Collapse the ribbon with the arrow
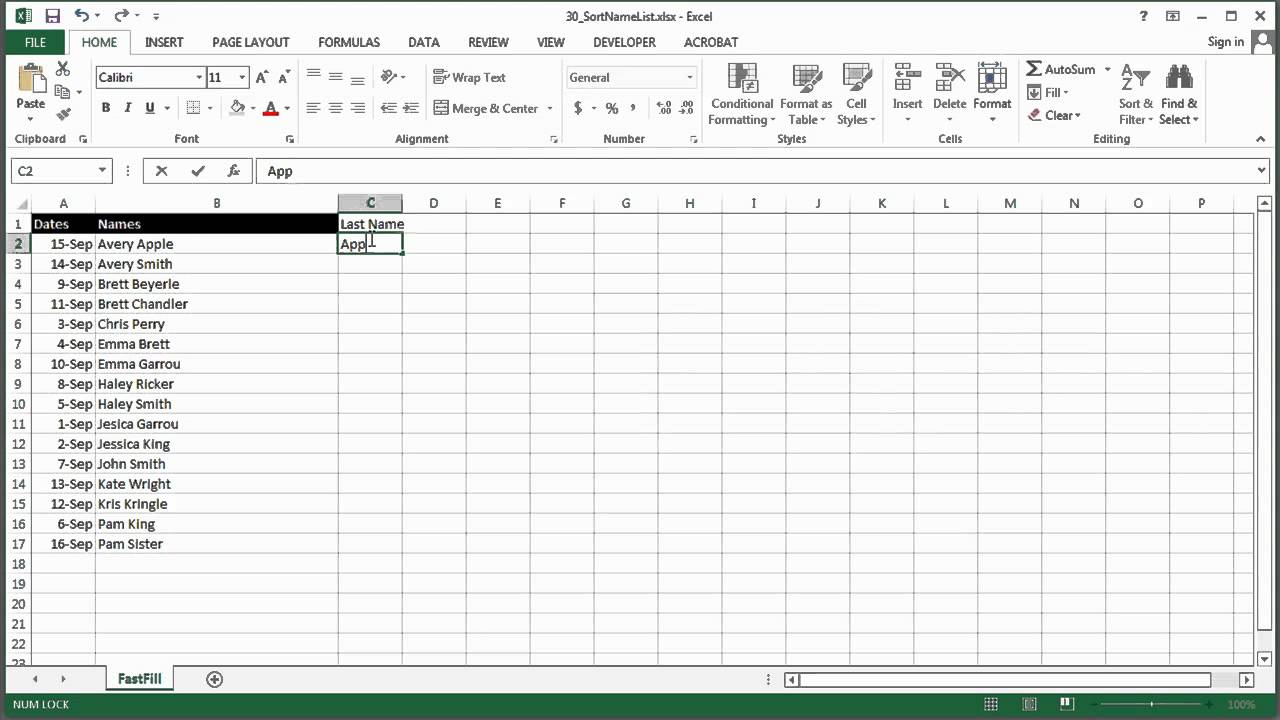 pos(1260,139)
